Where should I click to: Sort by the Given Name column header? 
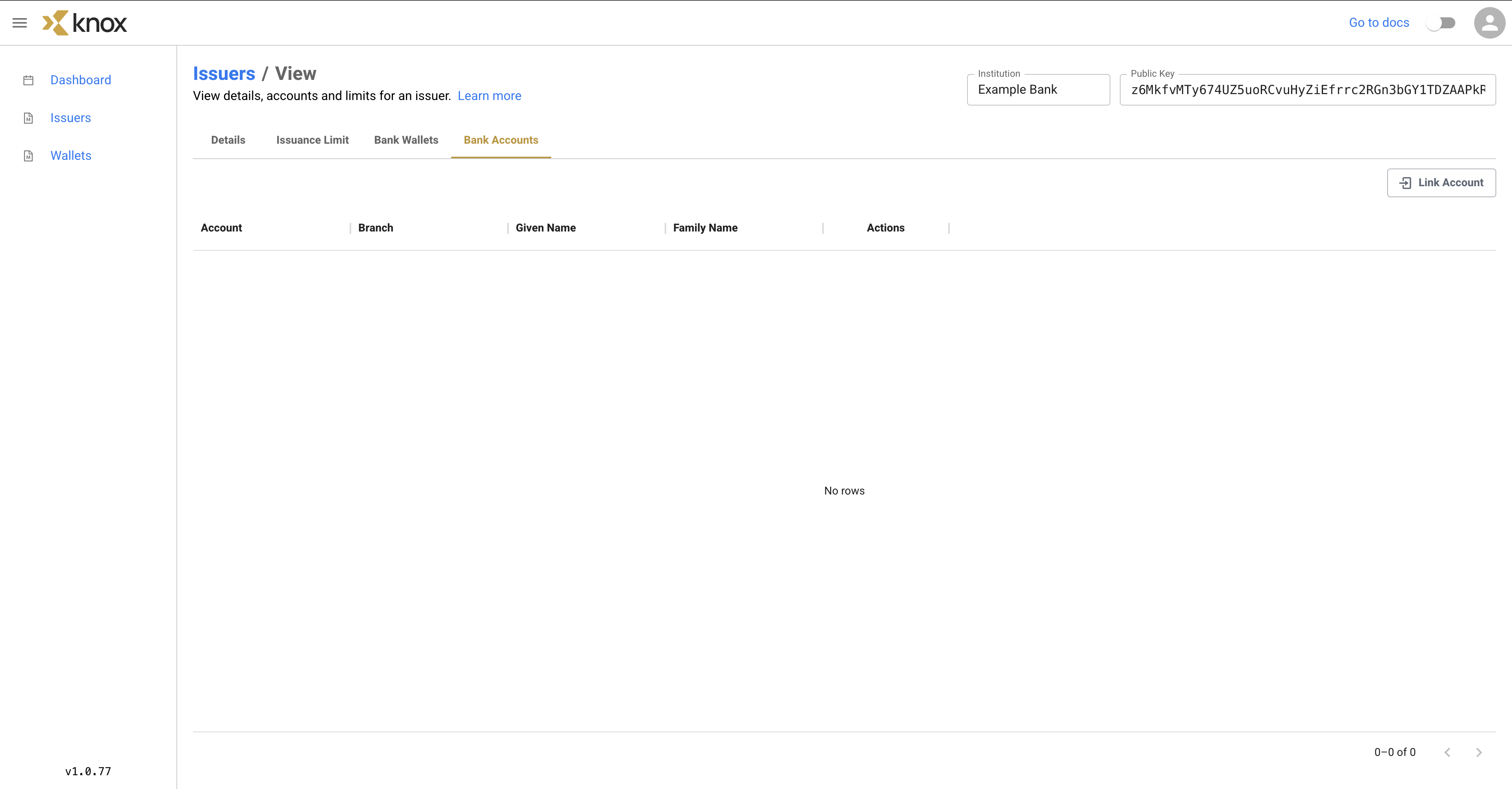point(545,228)
